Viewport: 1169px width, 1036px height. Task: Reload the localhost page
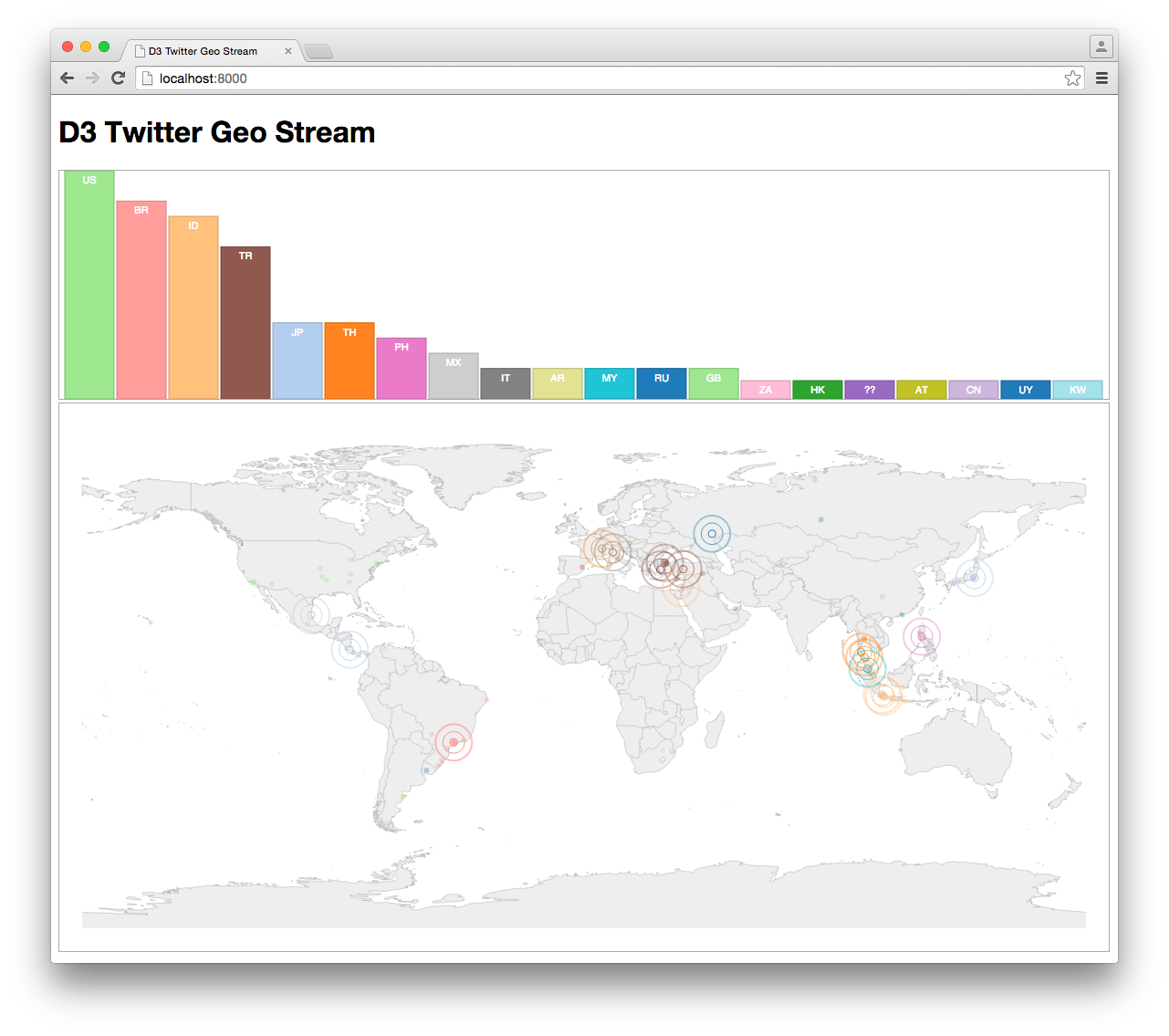(x=118, y=78)
